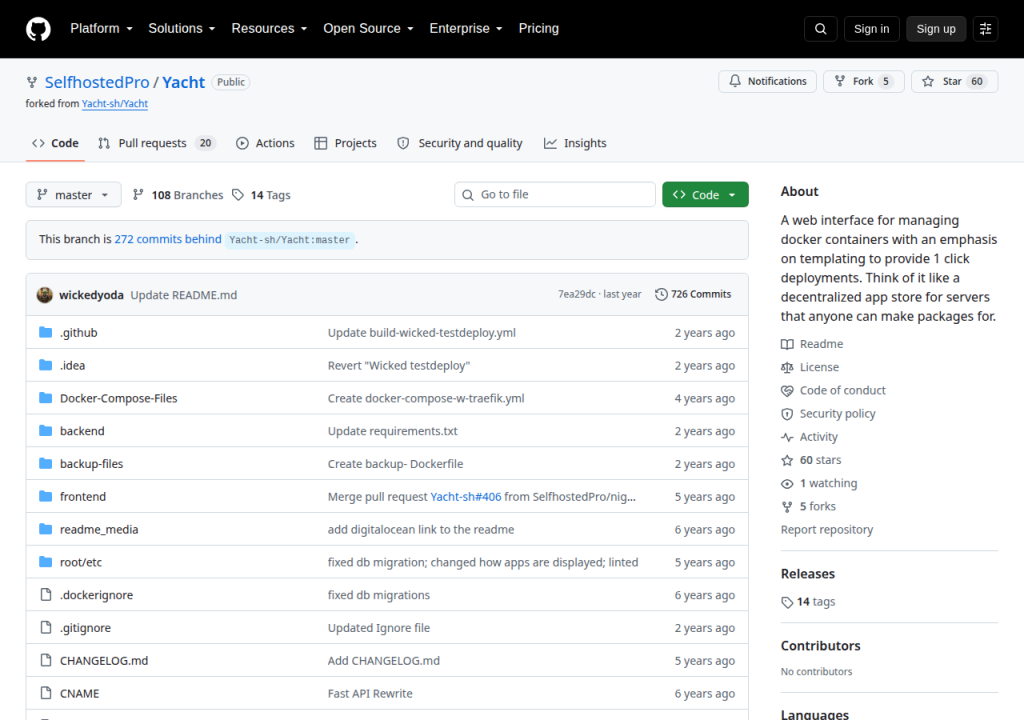The height and width of the screenshot is (720, 1024).
Task: Click the pulse icon beside Activity
Action: click(787, 437)
